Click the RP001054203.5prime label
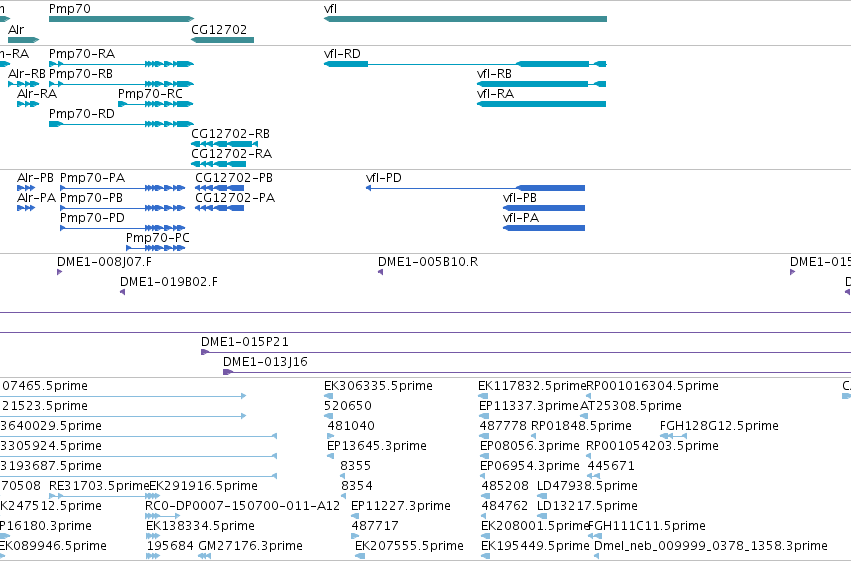The width and height of the screenshot is (851, 561). (x=652, y=447)
